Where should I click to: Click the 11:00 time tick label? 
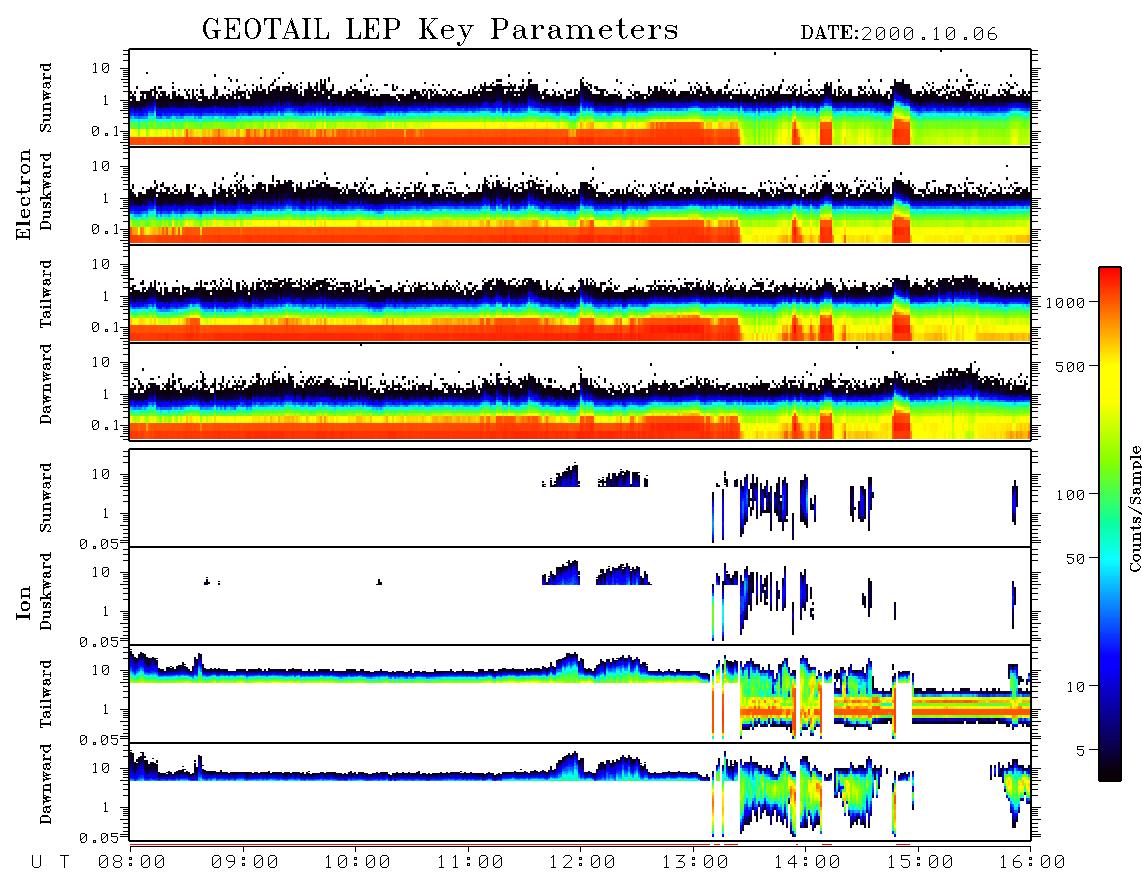pos(470,863)
